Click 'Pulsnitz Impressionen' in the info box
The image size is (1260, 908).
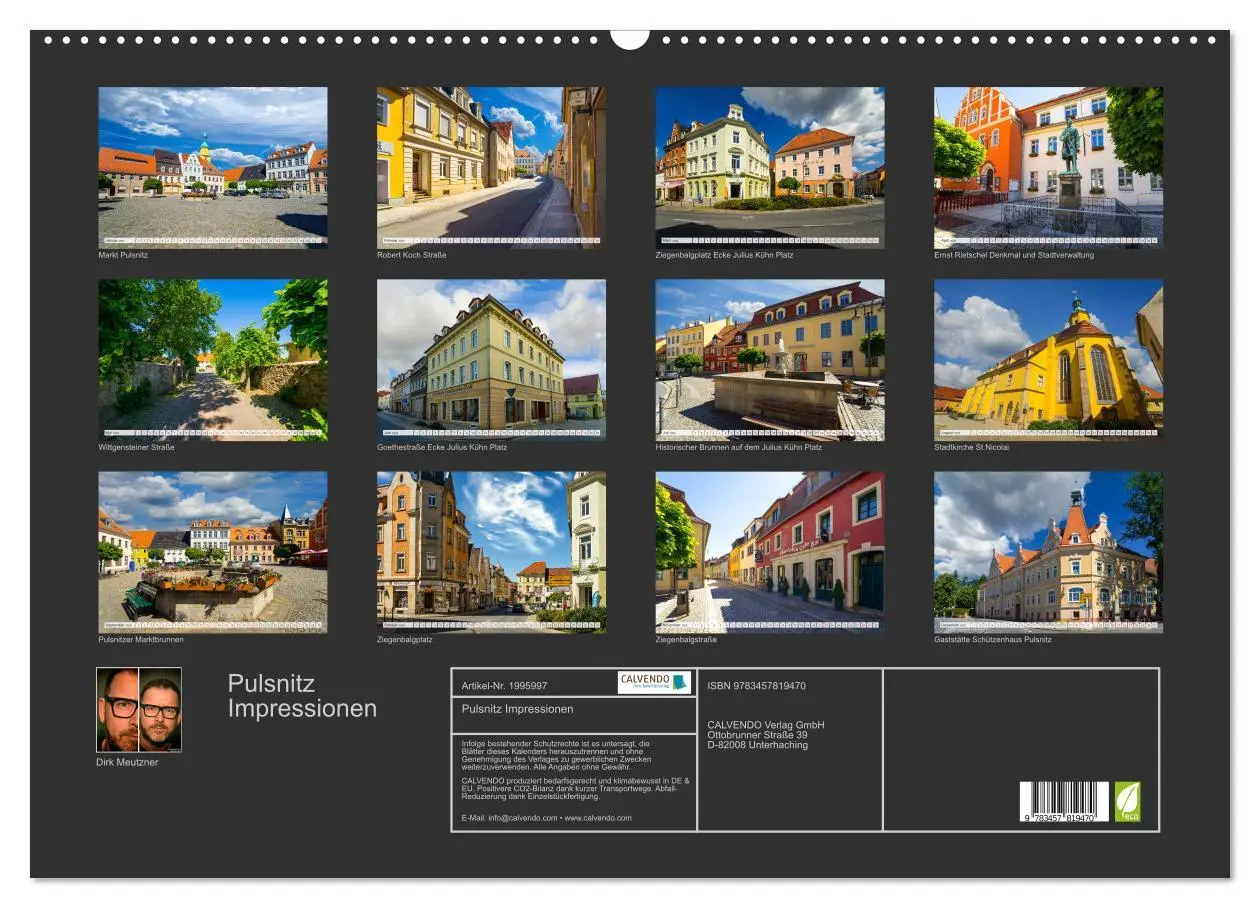(518, 709)
